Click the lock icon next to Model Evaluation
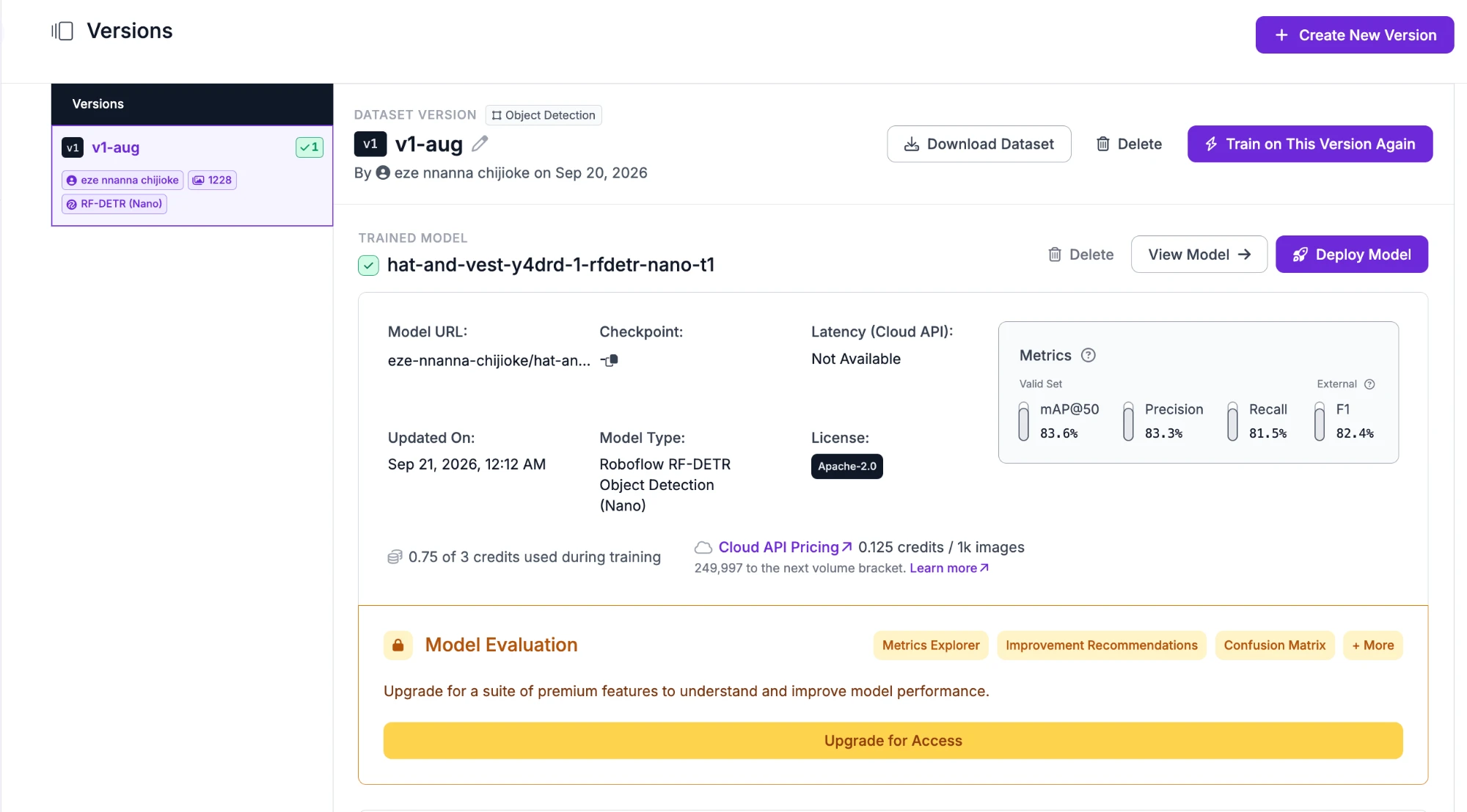 (398, 645)
